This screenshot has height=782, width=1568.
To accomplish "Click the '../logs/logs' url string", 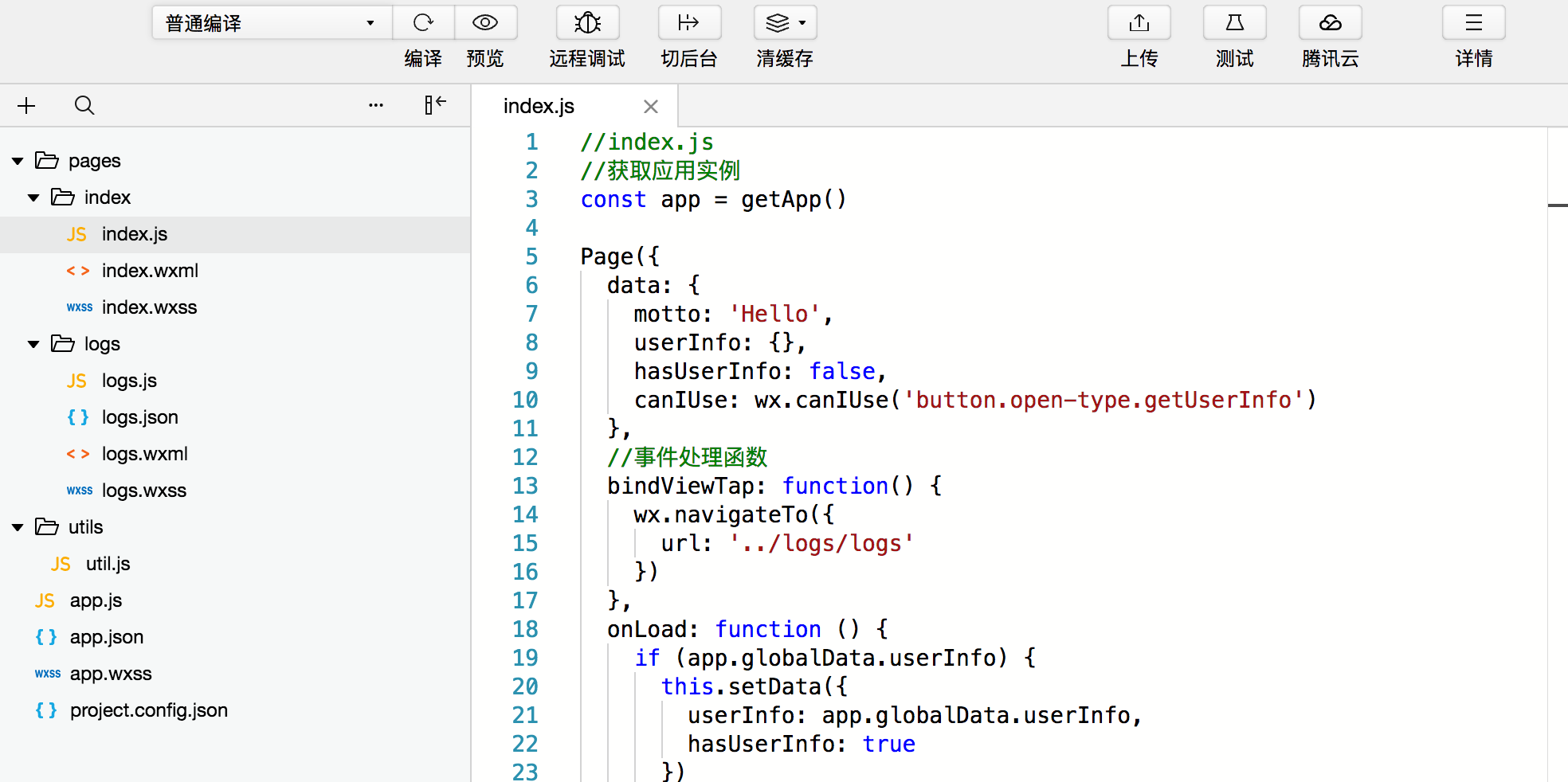I will click(x=821, y=543).
